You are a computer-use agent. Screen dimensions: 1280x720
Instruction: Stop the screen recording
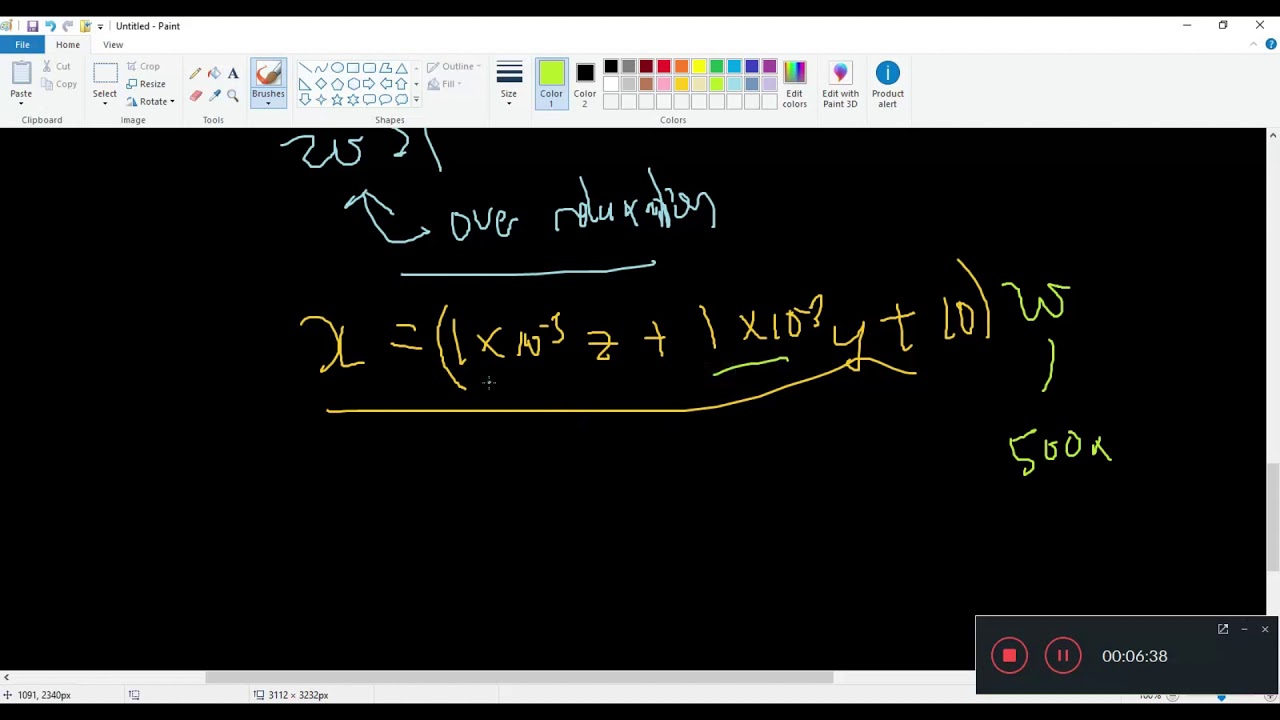(1009, 656)
